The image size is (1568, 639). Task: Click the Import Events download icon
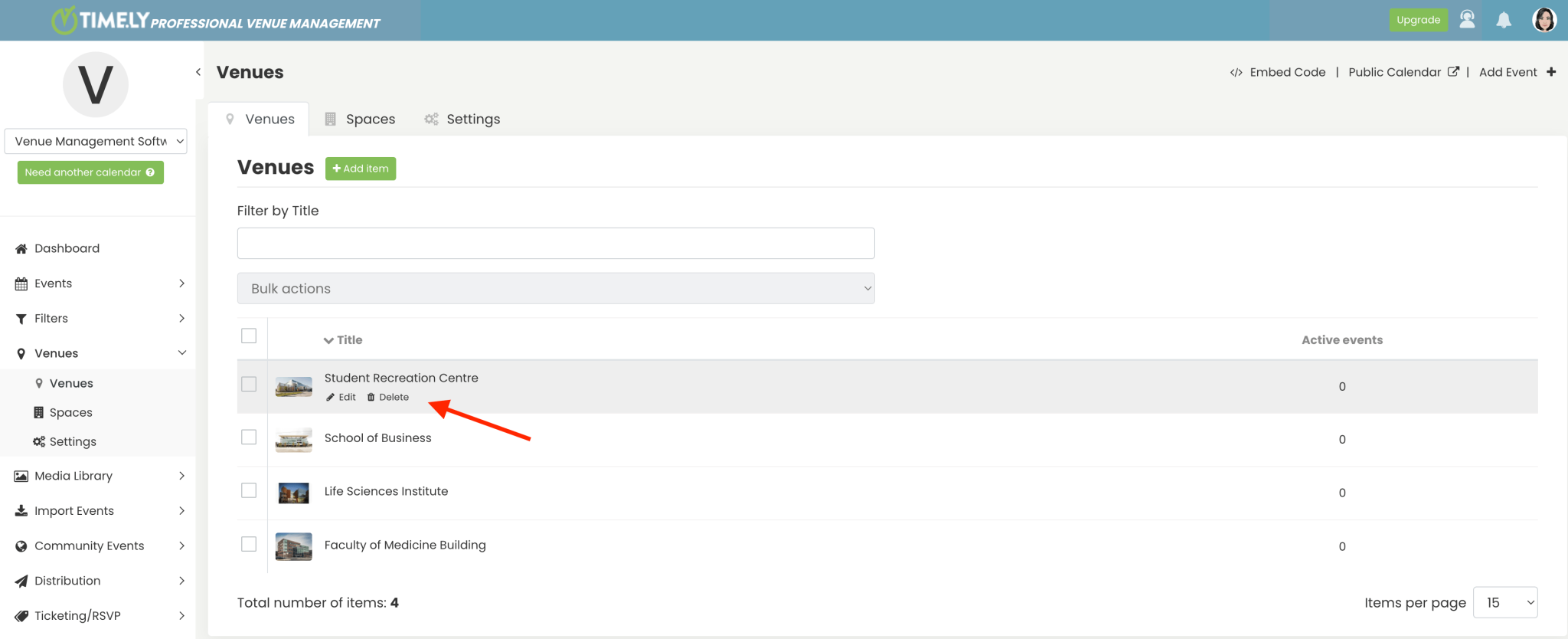point(21,511)
